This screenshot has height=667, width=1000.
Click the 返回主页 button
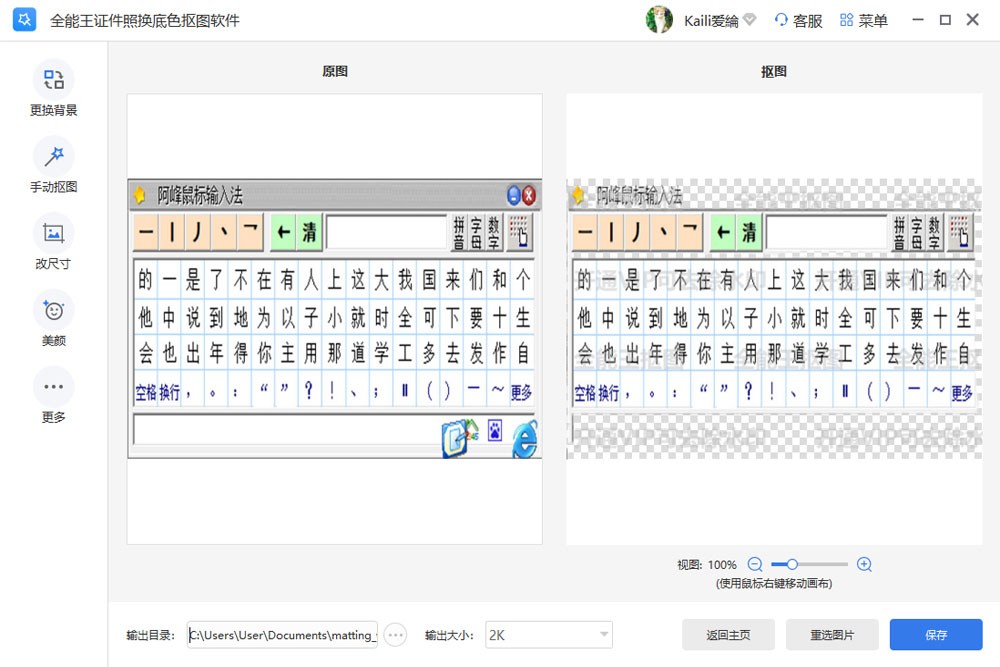tap(728, 634)
